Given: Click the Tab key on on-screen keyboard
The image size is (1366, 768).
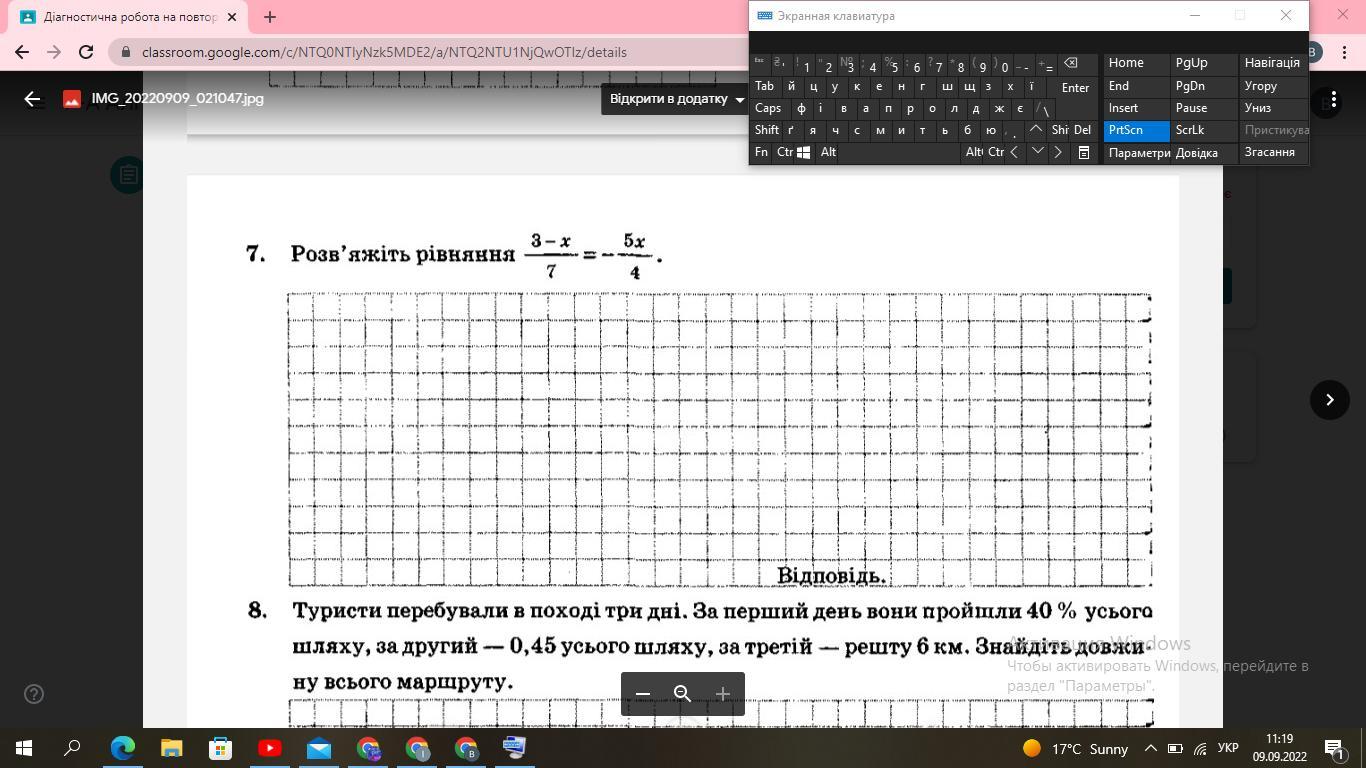Looking at the screenshot, I should (764, 86).
